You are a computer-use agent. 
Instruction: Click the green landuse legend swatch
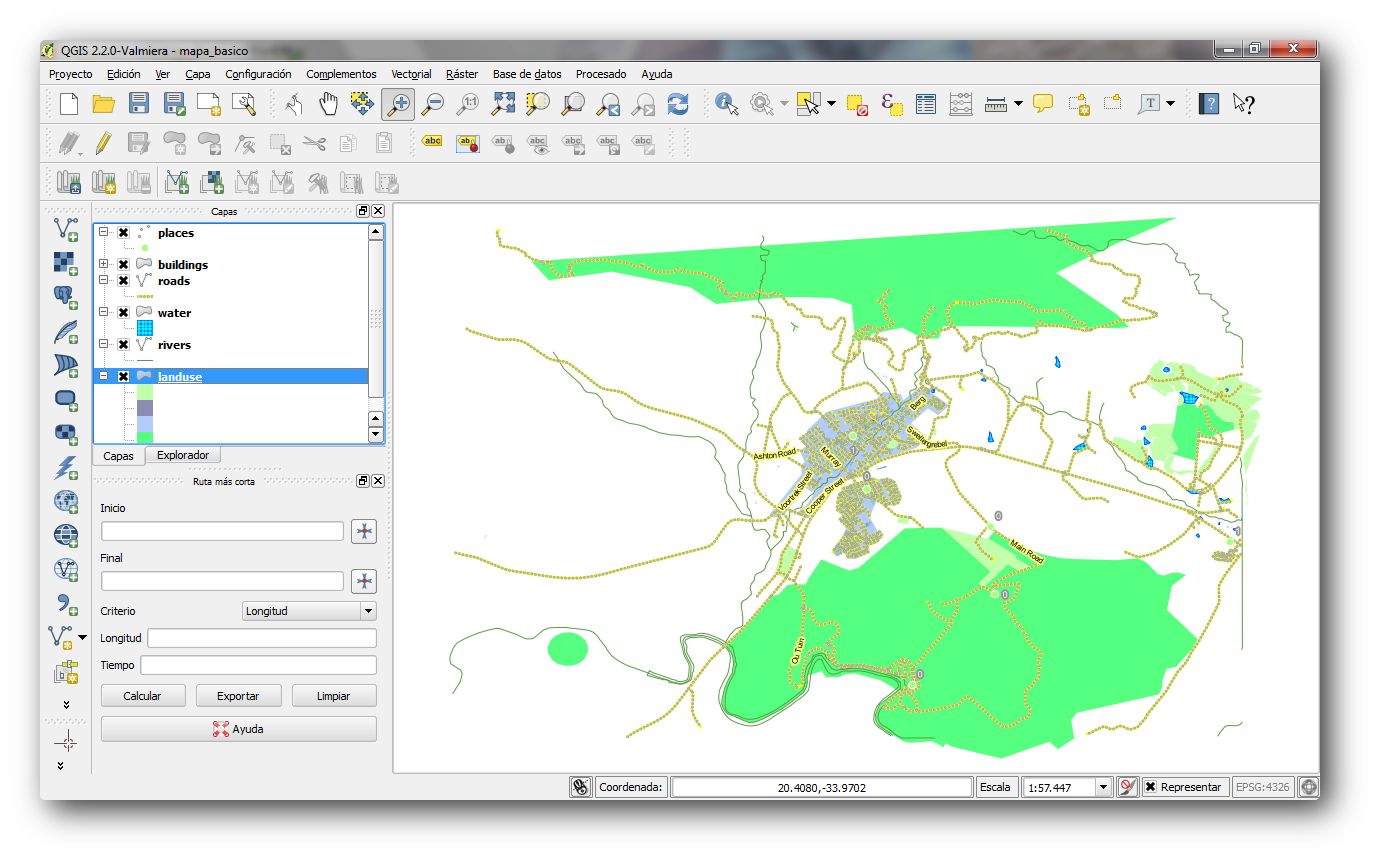(x=145, y=438)
